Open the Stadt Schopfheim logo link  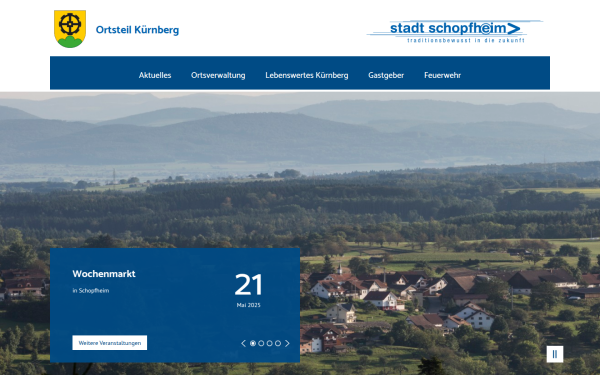(x=455, y=31)
